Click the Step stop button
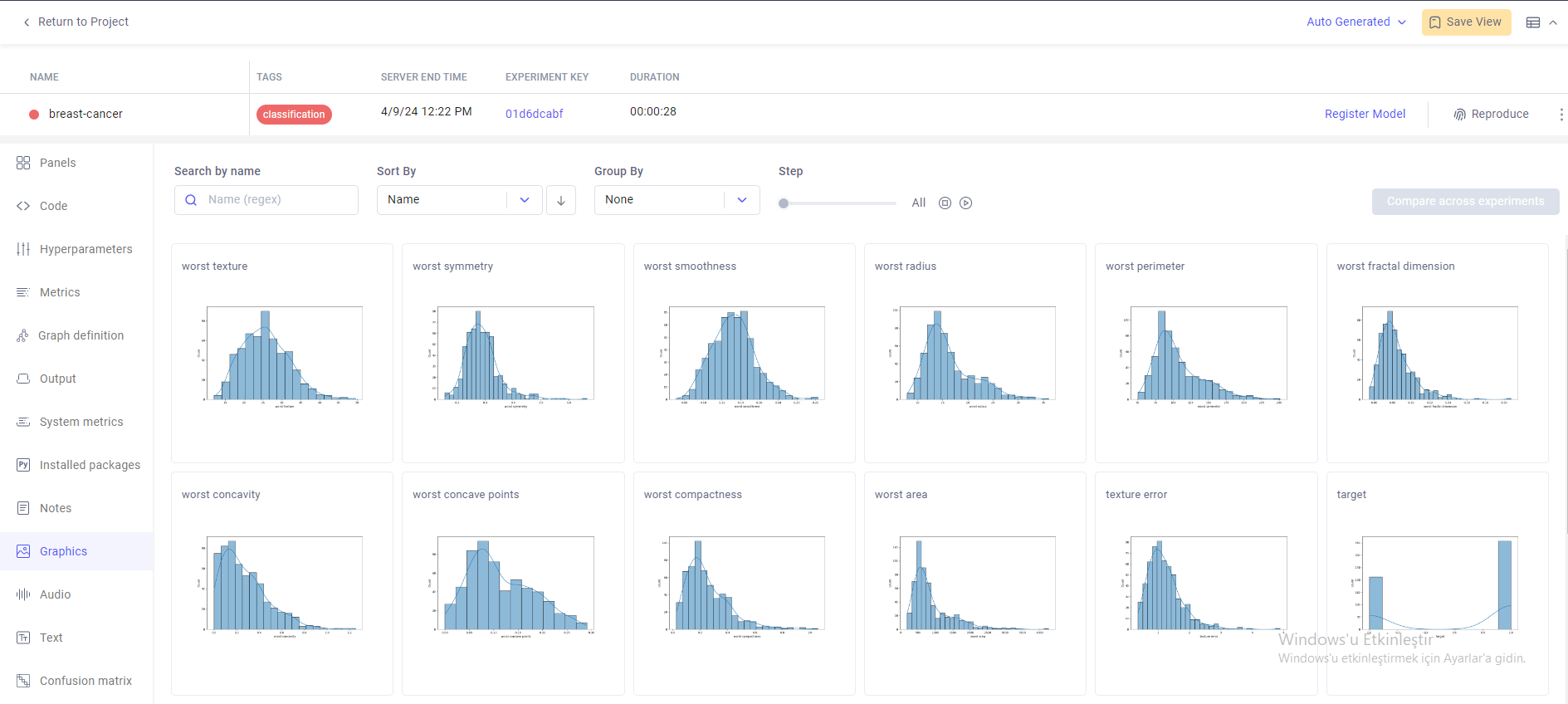1568x704 pixels. tap(945, 203)
